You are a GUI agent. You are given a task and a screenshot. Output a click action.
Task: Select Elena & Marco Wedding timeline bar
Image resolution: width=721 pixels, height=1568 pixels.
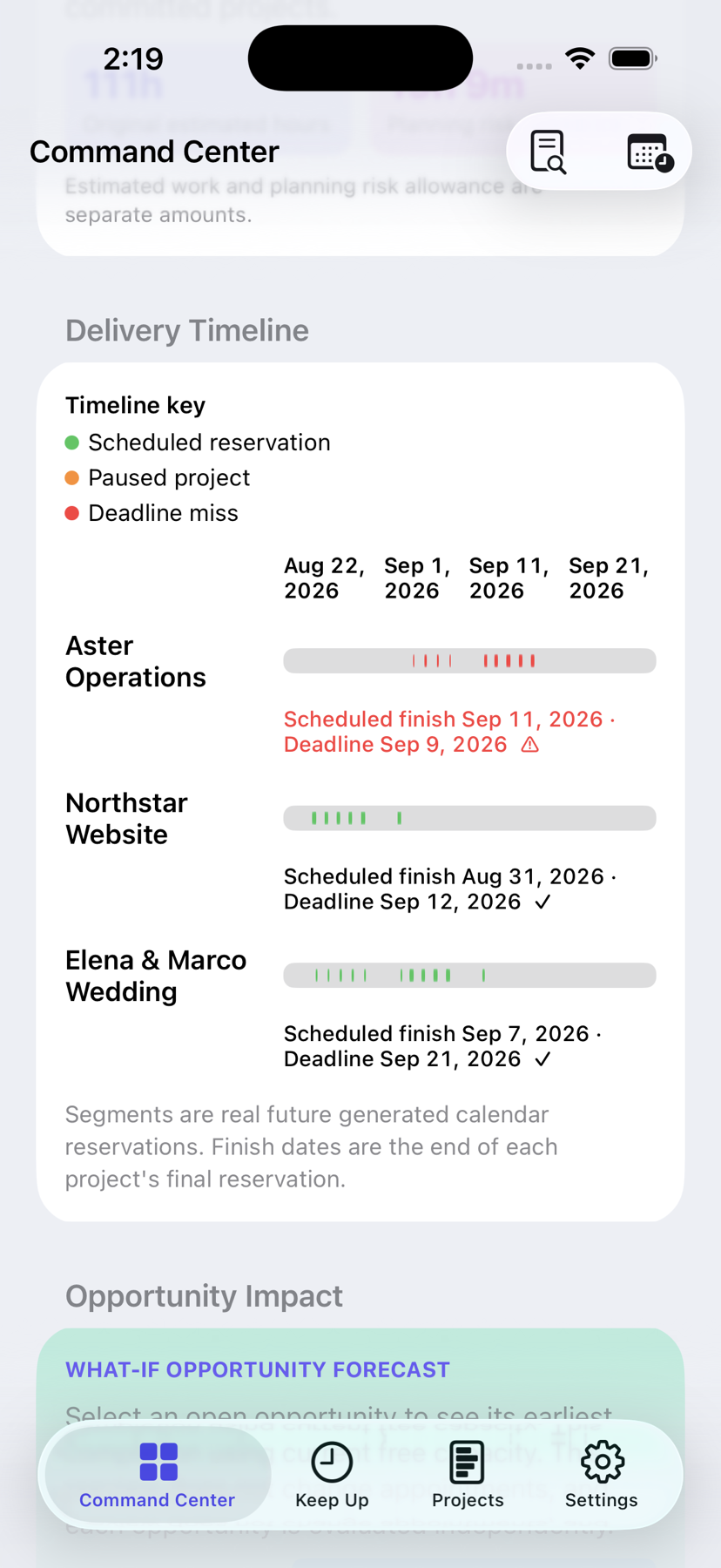tap(469, 975)
